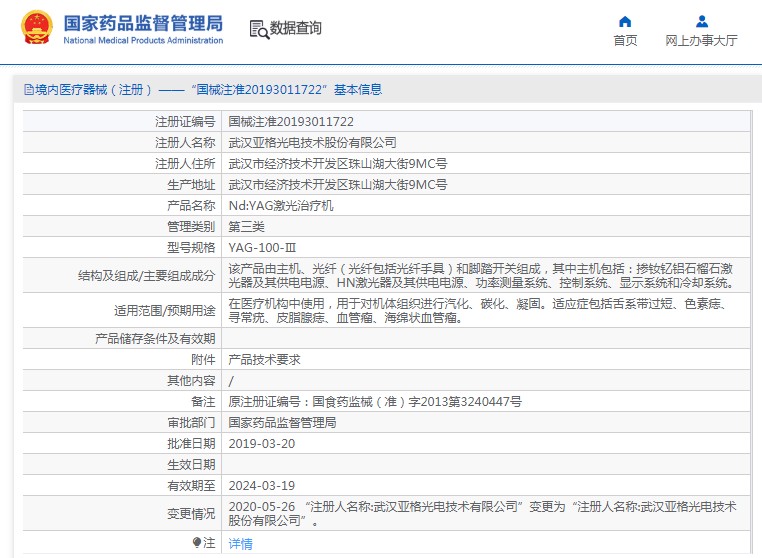762x558 pixels.
Task: Click the 首页 home icon
Action: pyautogui.click(x=625, y=21)
